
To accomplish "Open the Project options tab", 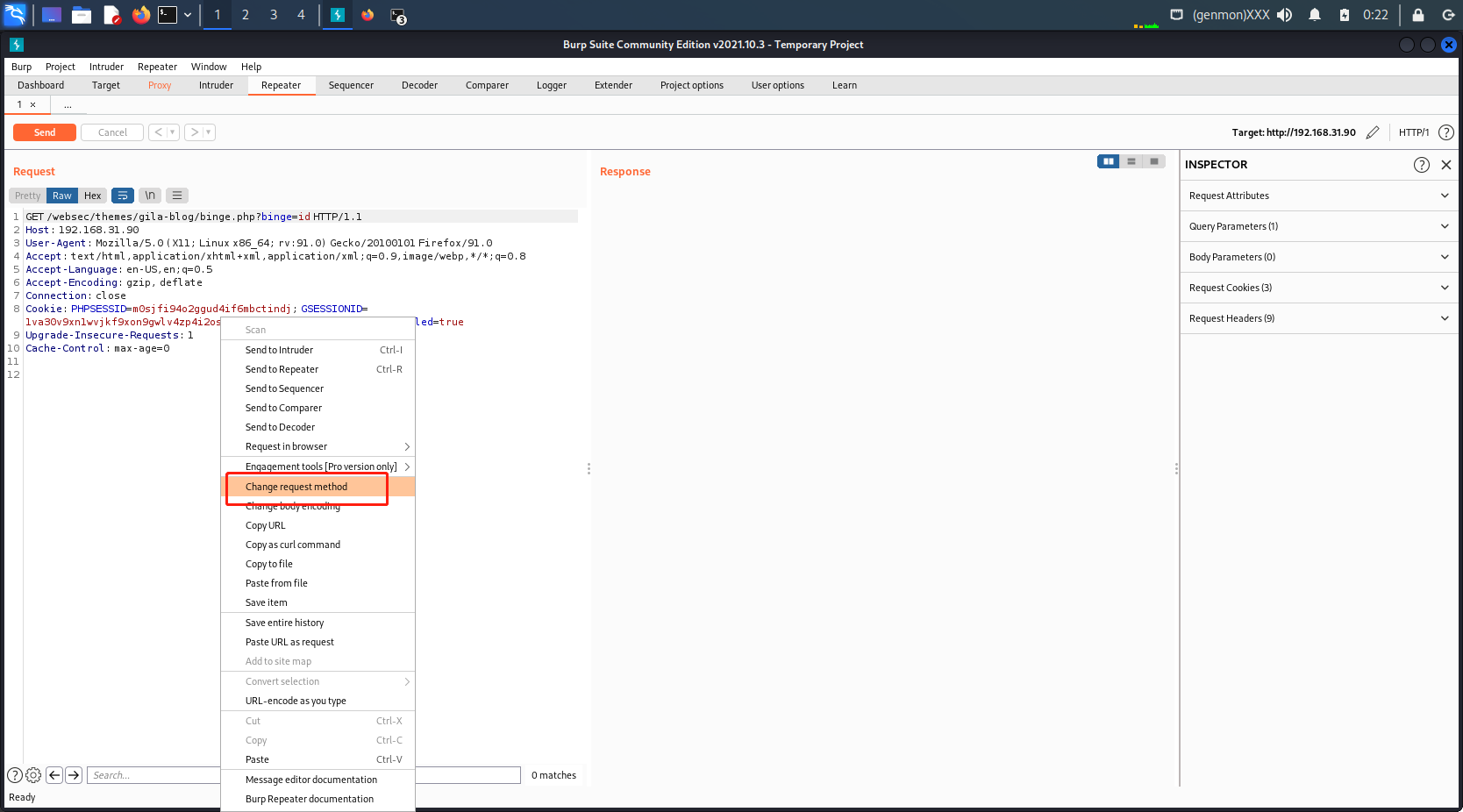I will pos(692,85).
